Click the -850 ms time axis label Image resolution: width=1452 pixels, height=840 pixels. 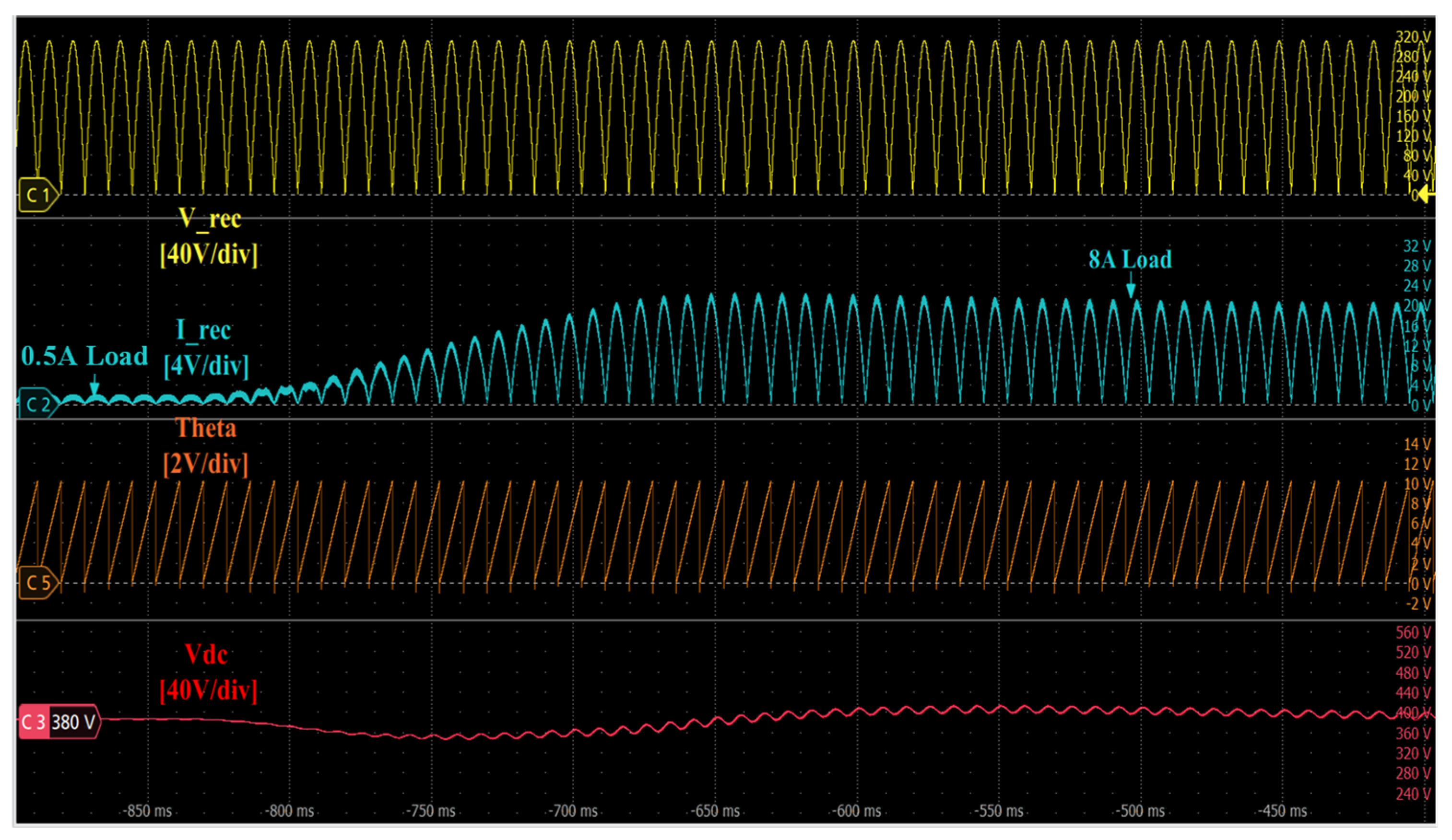pos(148,811)
